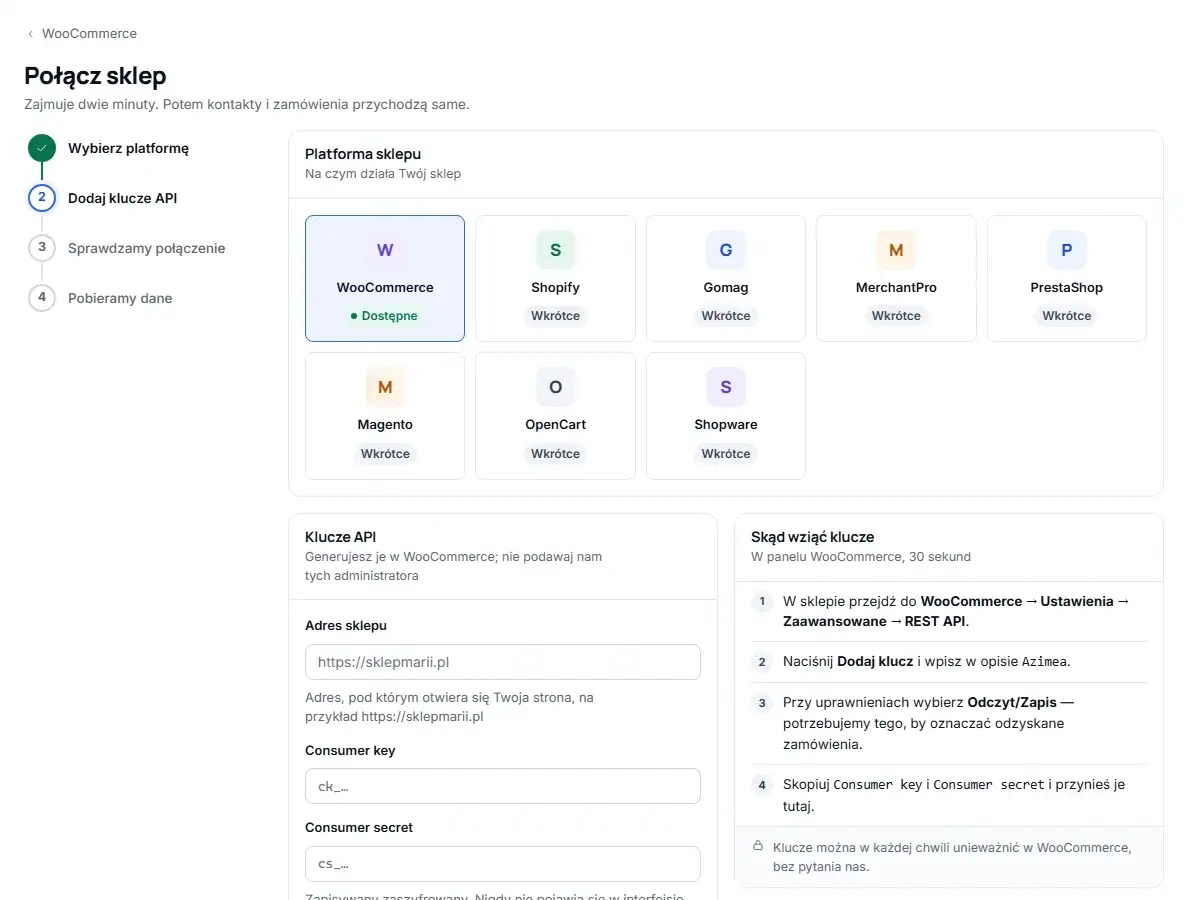Select the Shopware platform card name
This screenshot has width=1188, height=900.
[726, 425]
